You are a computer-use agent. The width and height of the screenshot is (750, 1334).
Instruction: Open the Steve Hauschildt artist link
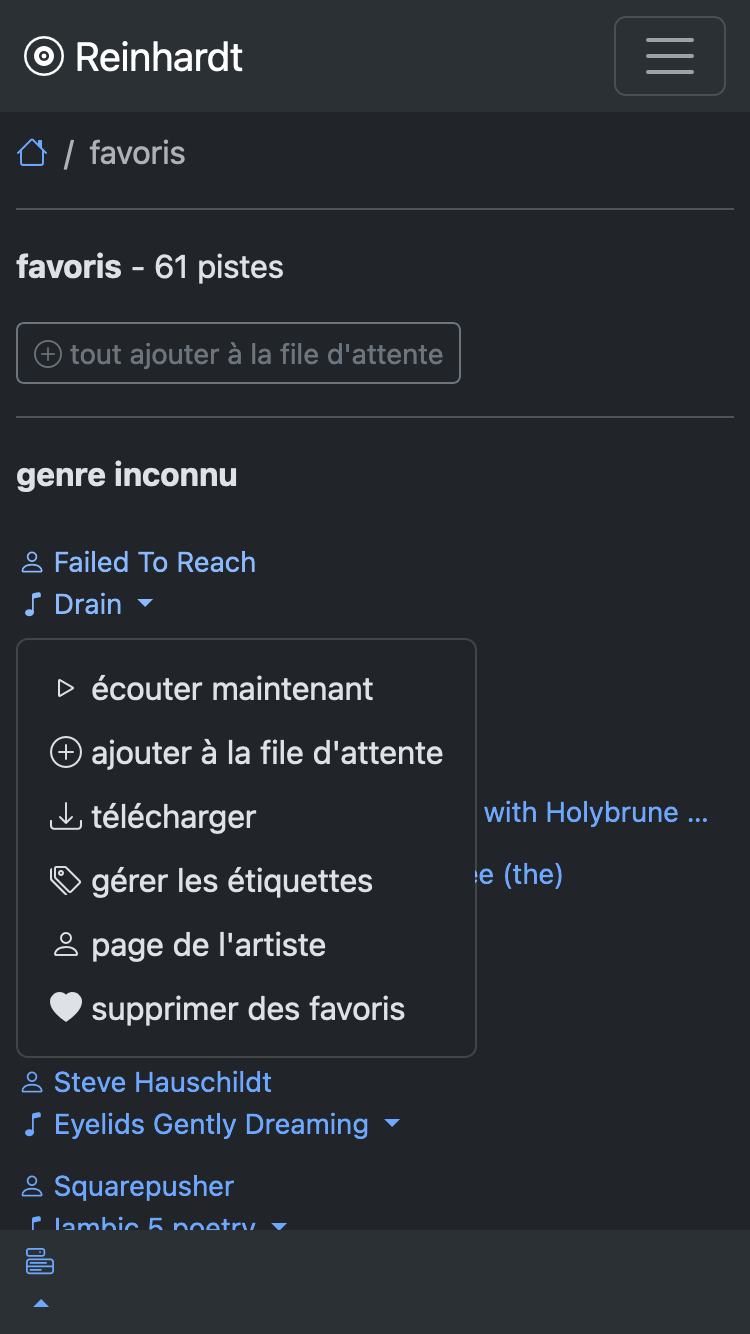pyautogui.click(x=162, y=1082)
